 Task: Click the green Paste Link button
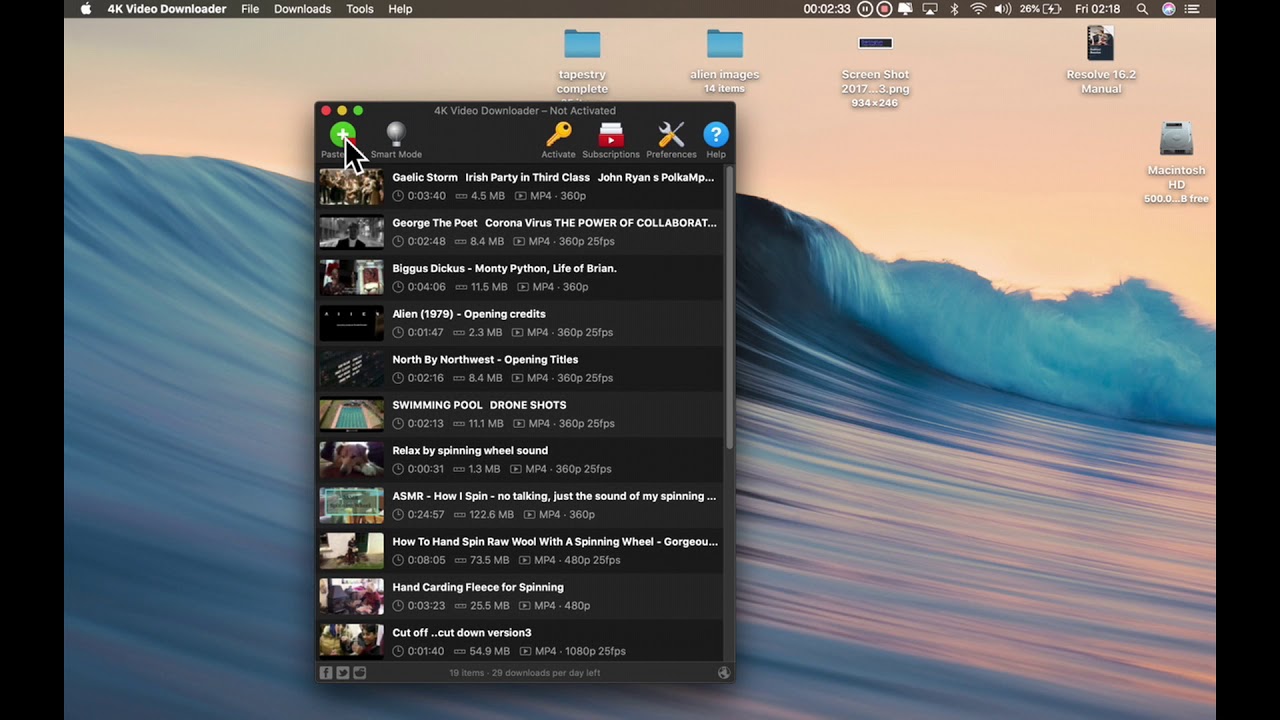[x=342, y=134]
